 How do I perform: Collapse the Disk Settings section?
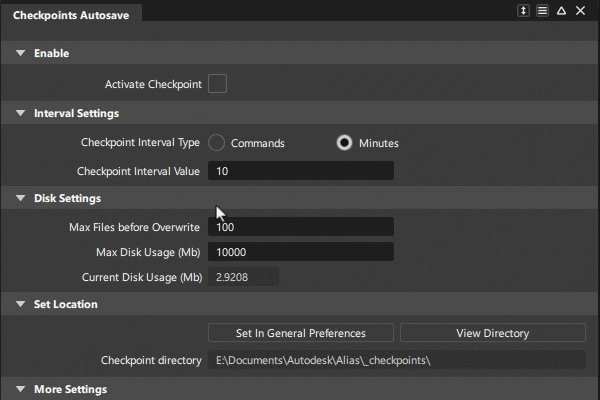pyautogui.click(x=20, y=198)
